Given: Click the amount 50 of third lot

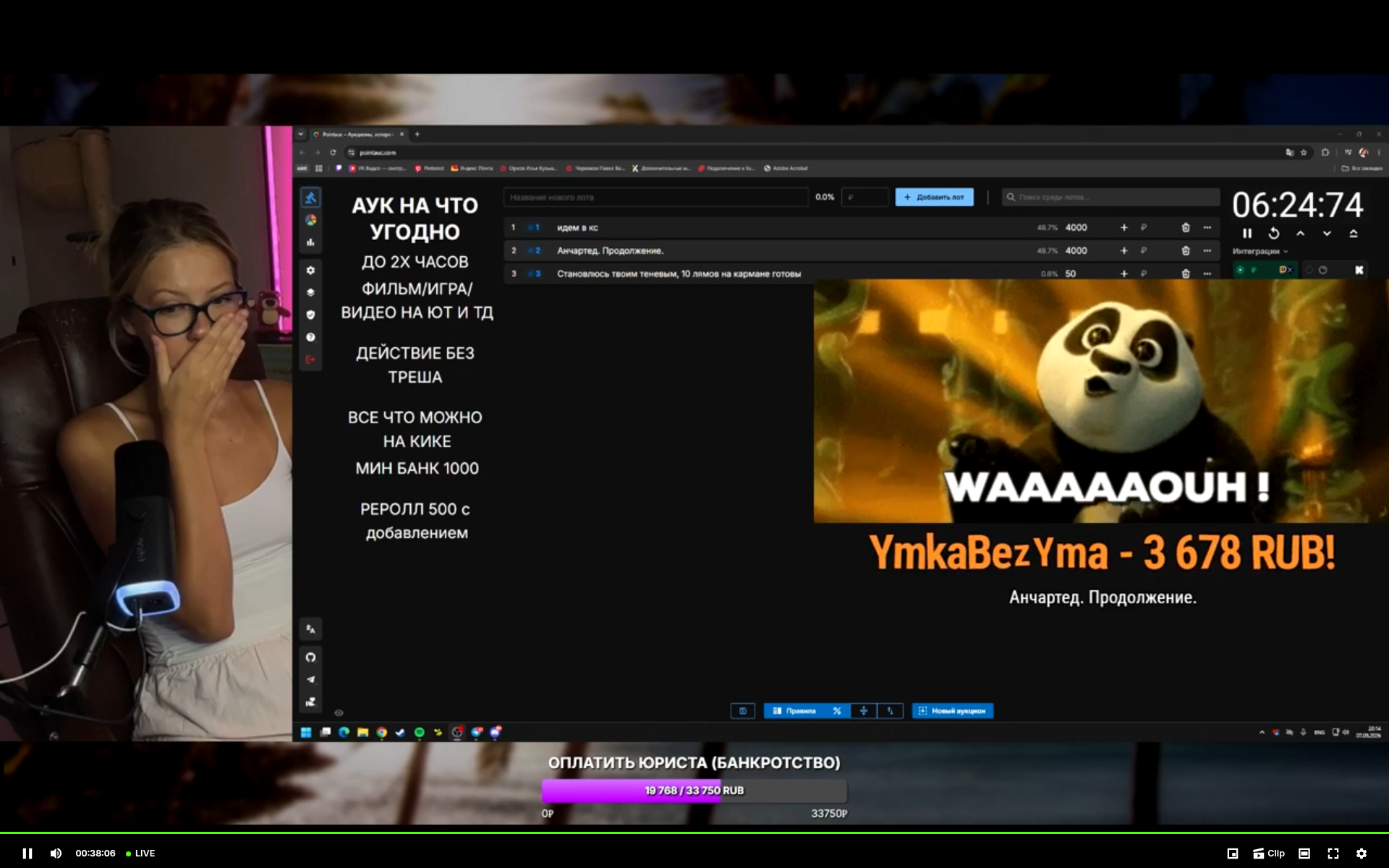Looking at the screenshot, I should pos(1070,273).
